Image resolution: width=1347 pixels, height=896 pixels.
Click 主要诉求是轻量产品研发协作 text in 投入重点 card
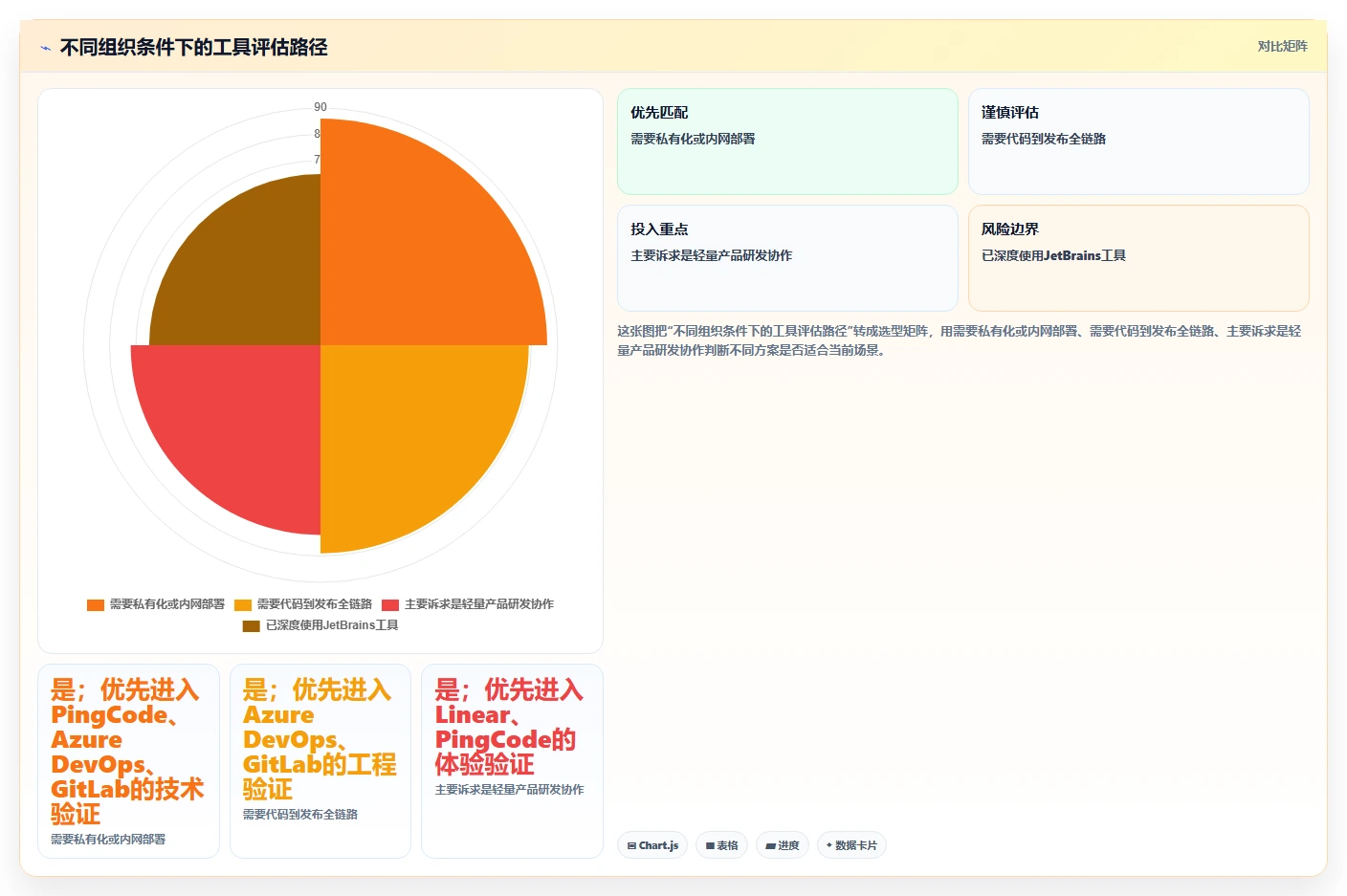click(x=711, y=255)
